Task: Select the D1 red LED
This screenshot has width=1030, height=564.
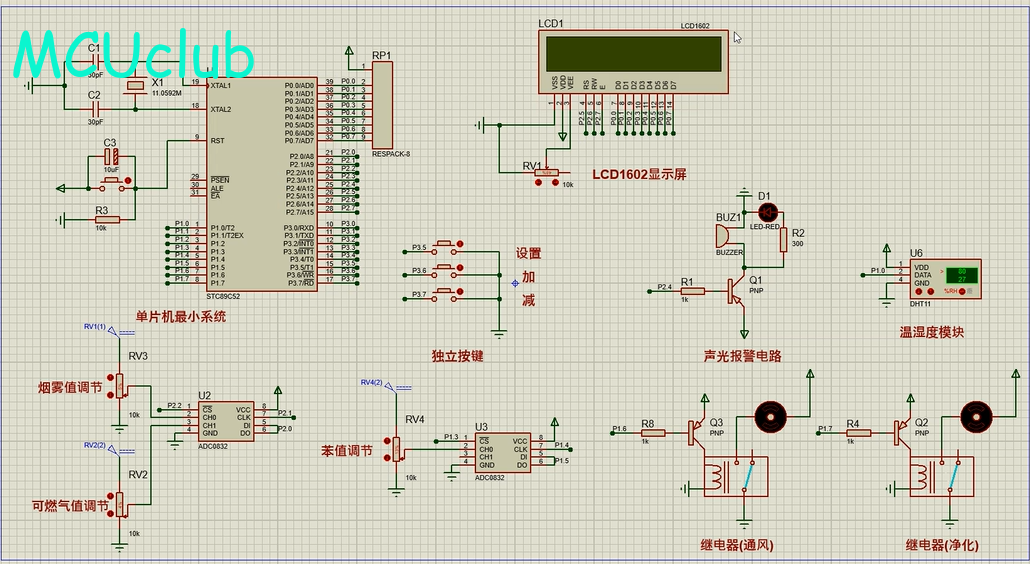Action: point(767,212)
